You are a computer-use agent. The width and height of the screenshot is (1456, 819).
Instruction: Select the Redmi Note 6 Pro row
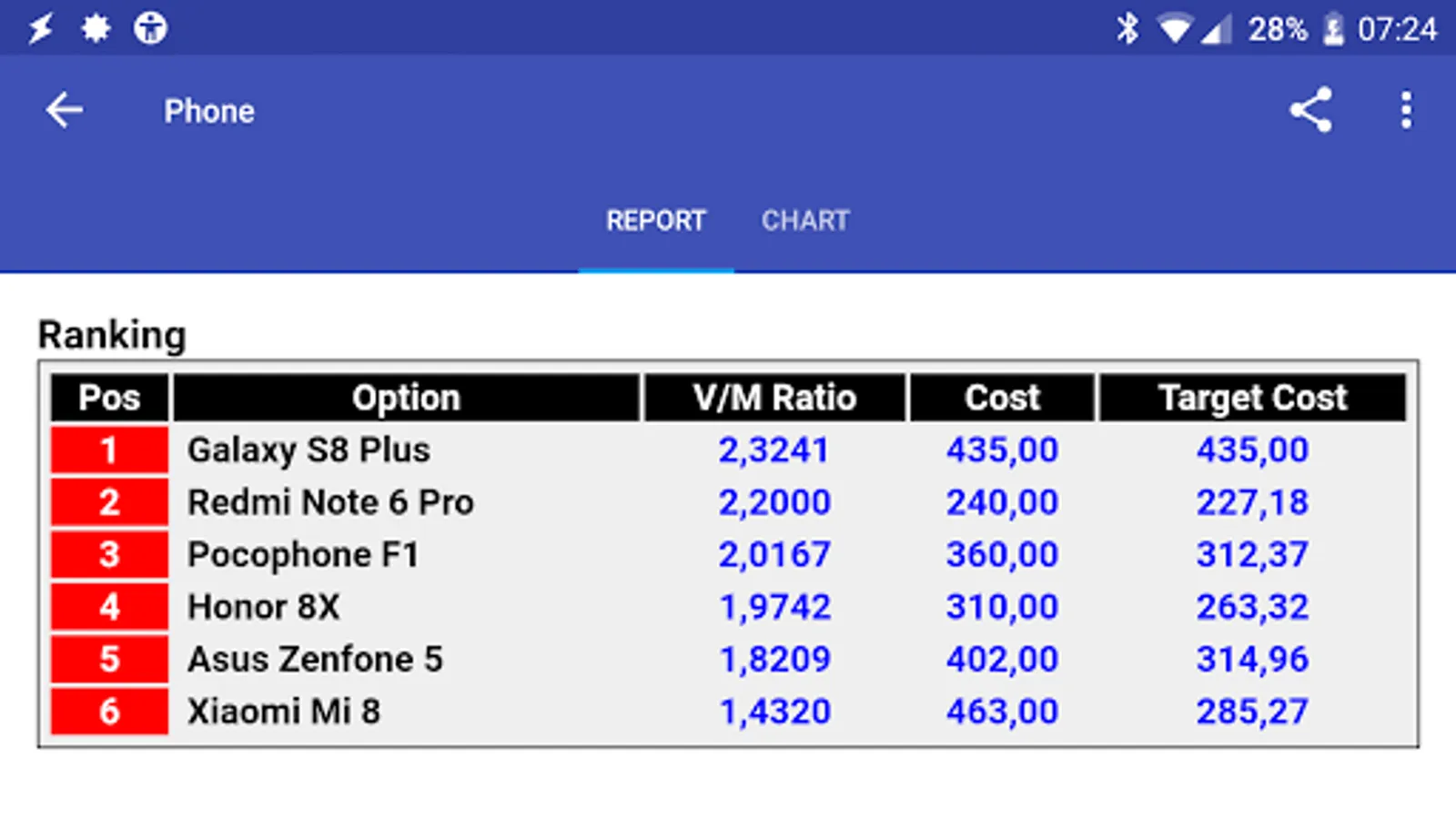(728, 502)
